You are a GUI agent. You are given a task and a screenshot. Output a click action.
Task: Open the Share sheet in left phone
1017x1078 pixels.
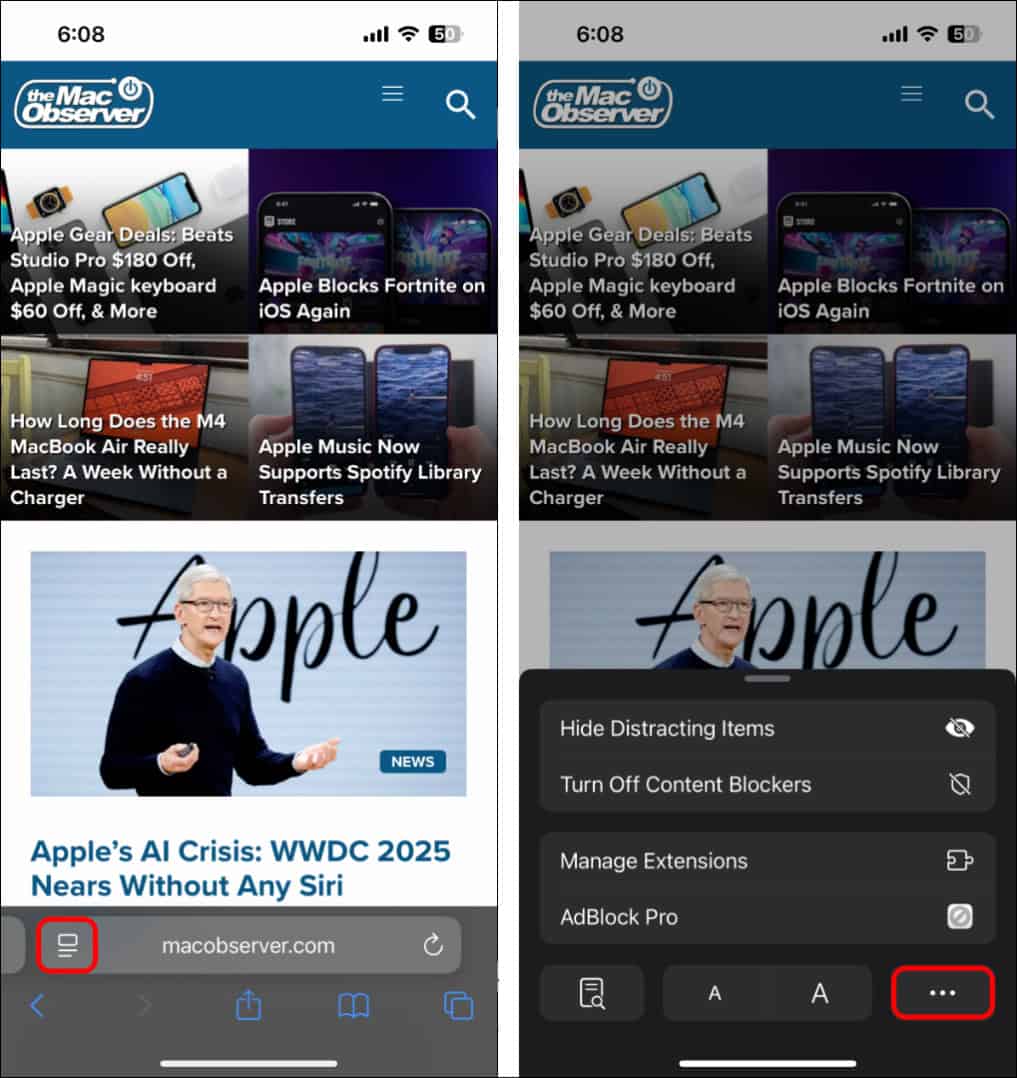248,1004
